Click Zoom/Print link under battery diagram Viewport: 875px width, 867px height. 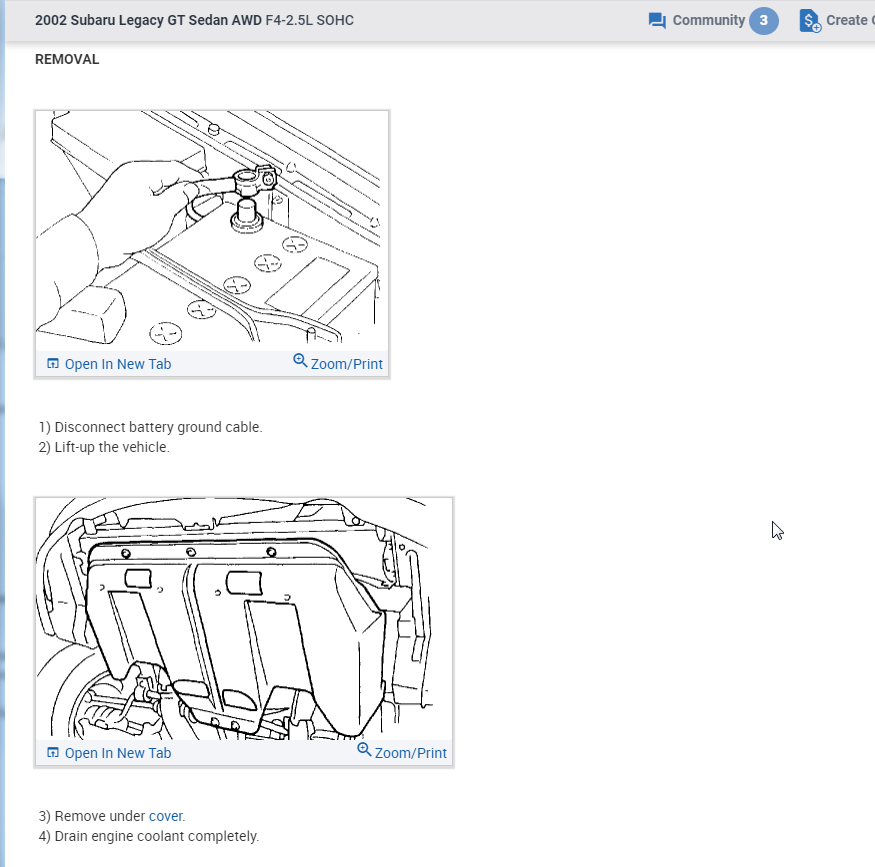pyautogui.click(x=347, y=364)
